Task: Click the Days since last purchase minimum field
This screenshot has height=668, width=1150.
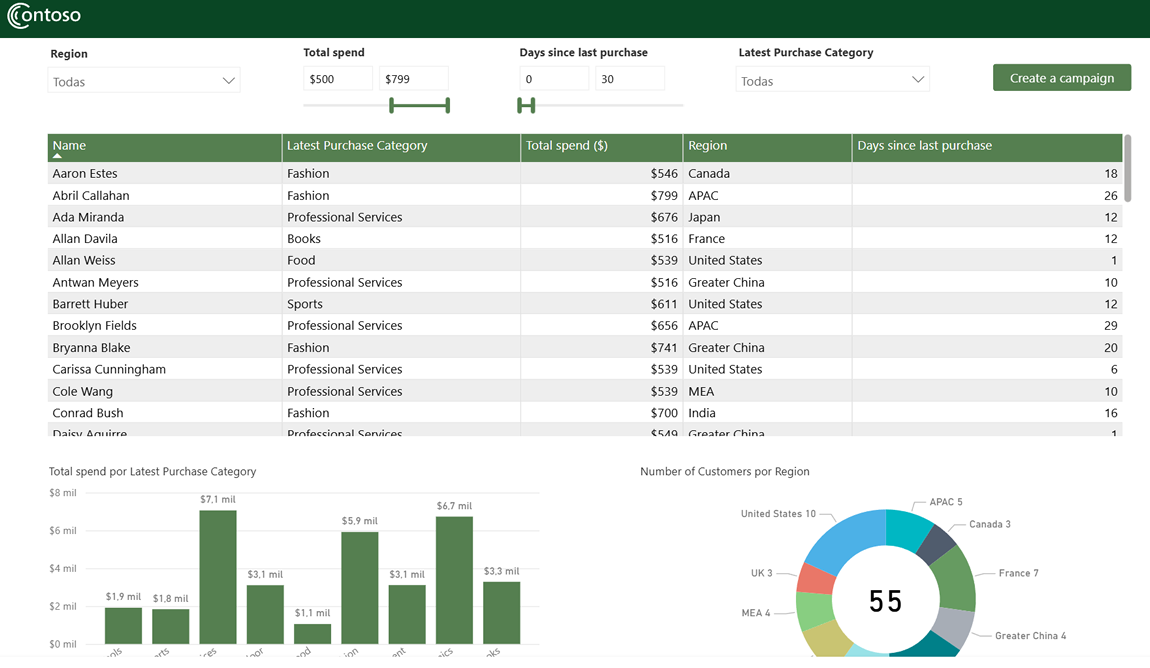Action: point(554,79)
